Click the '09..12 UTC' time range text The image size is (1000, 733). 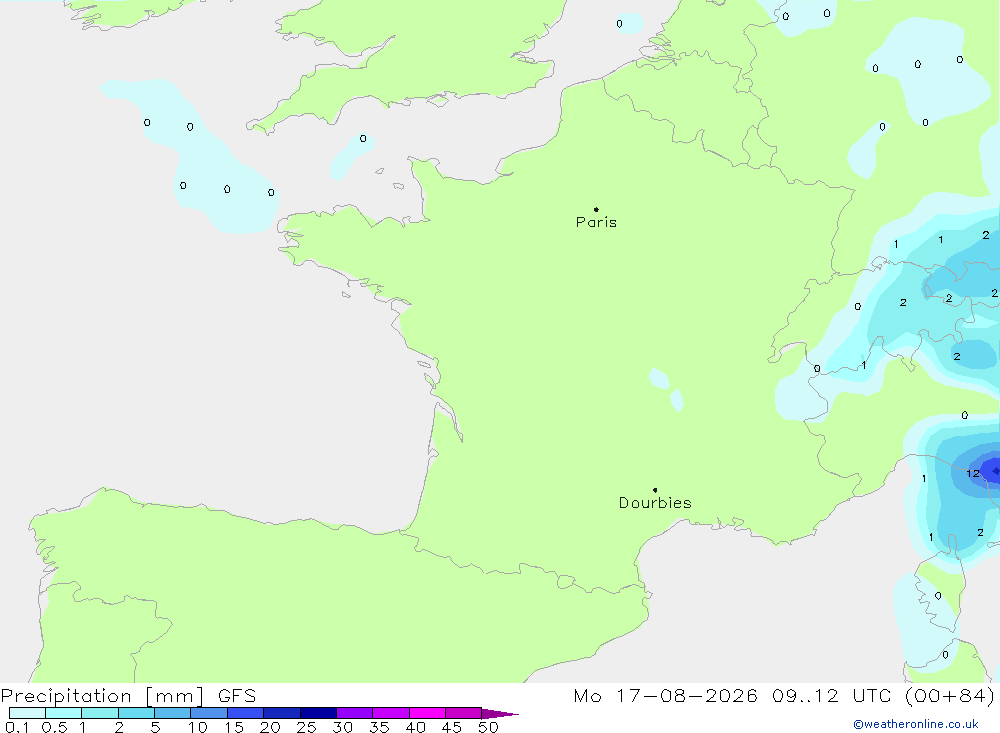pyautogui.click(x=831, y=696)
